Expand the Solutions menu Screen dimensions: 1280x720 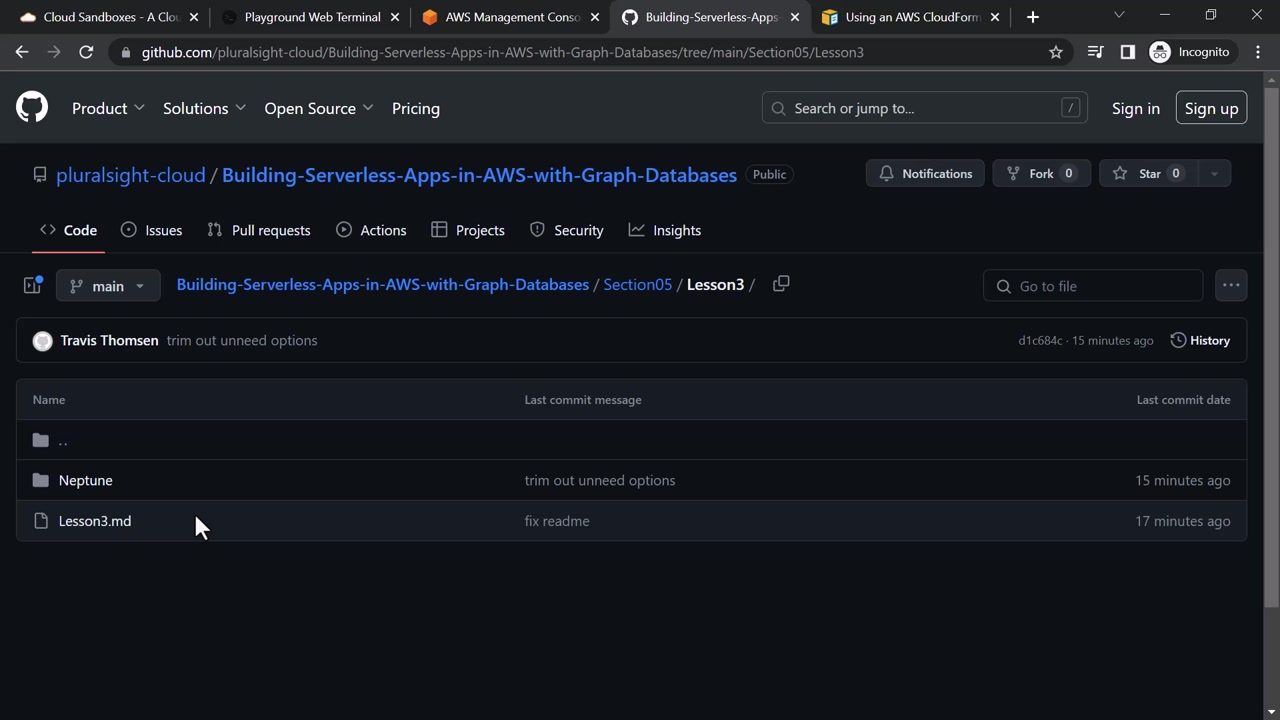204,108
